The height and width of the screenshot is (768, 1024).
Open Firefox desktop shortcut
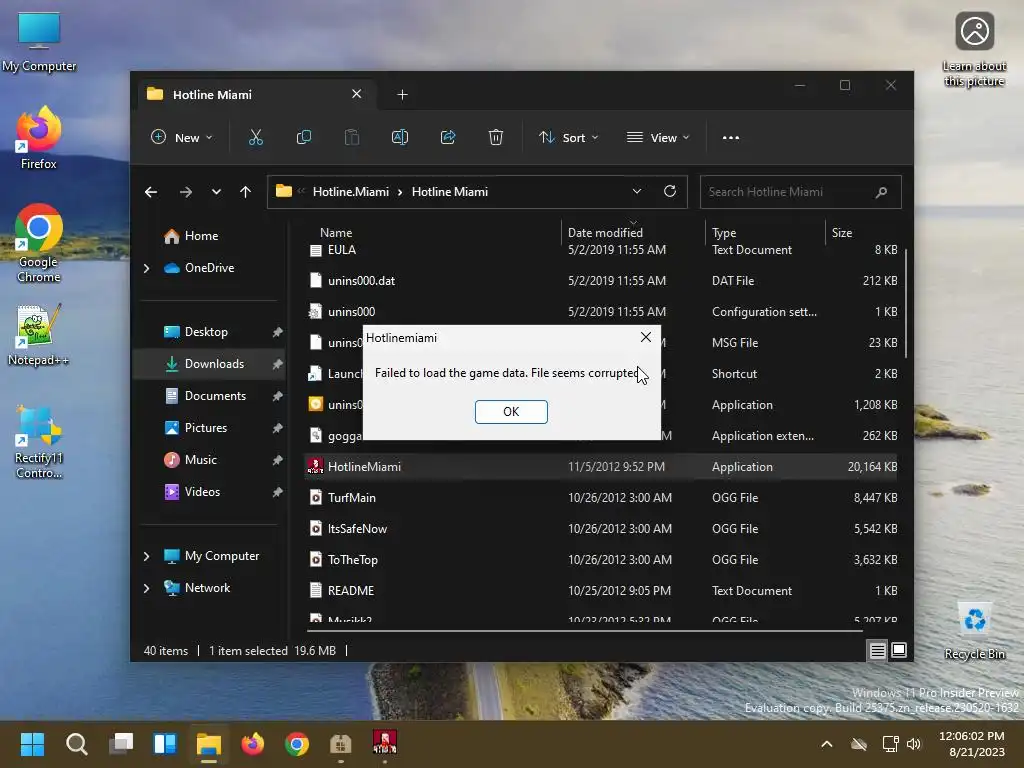click(39, 138)
